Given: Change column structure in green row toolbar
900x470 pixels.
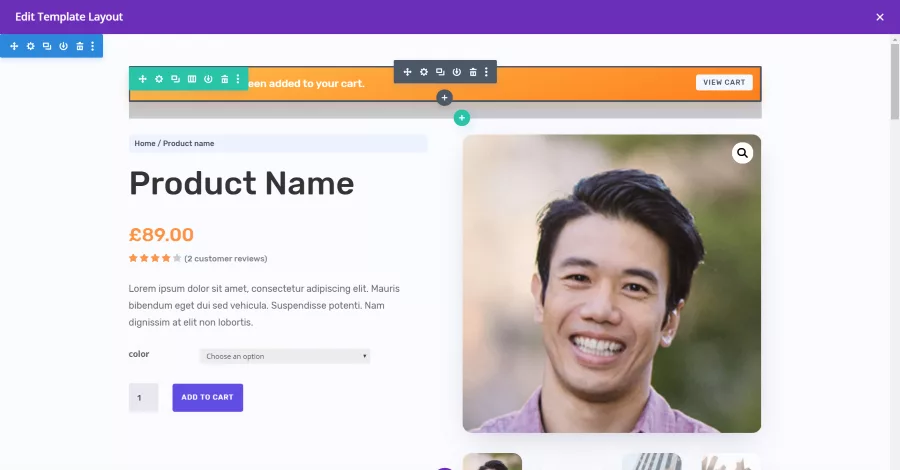Looking at the screenshot, I should pyautogui.click(x=192, y=79).
